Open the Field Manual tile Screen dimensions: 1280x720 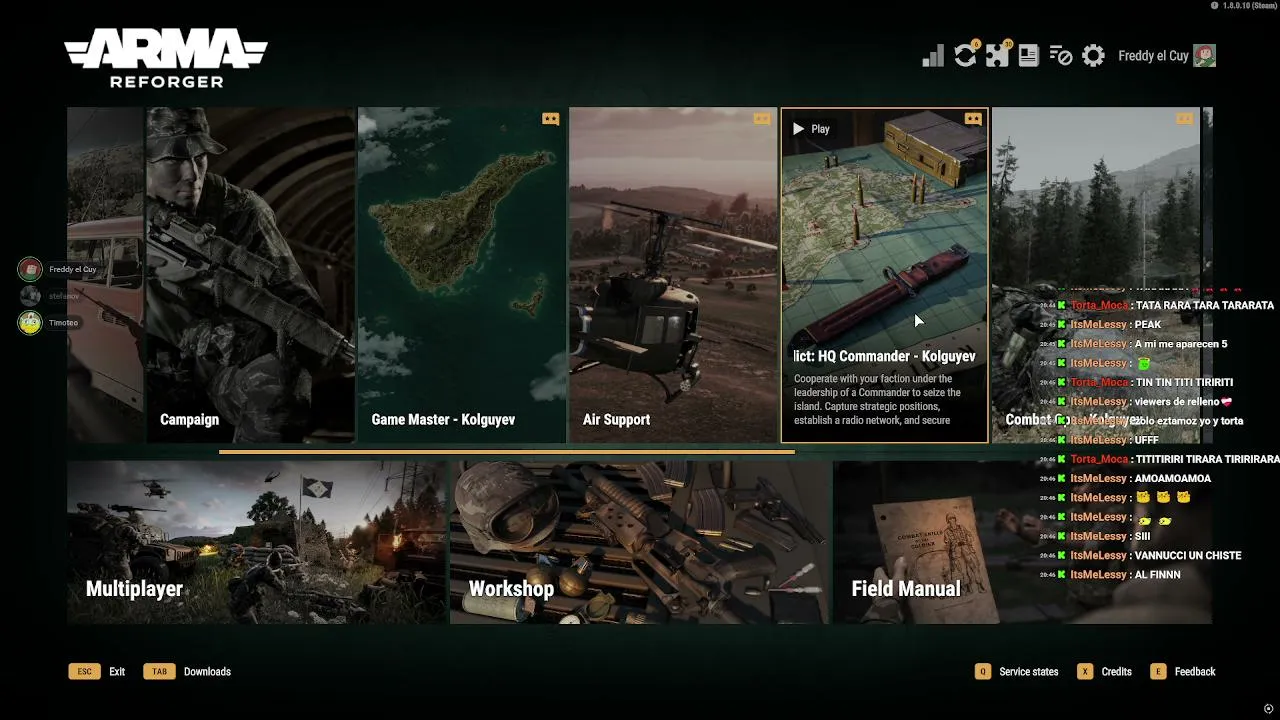pos(1022,542)
